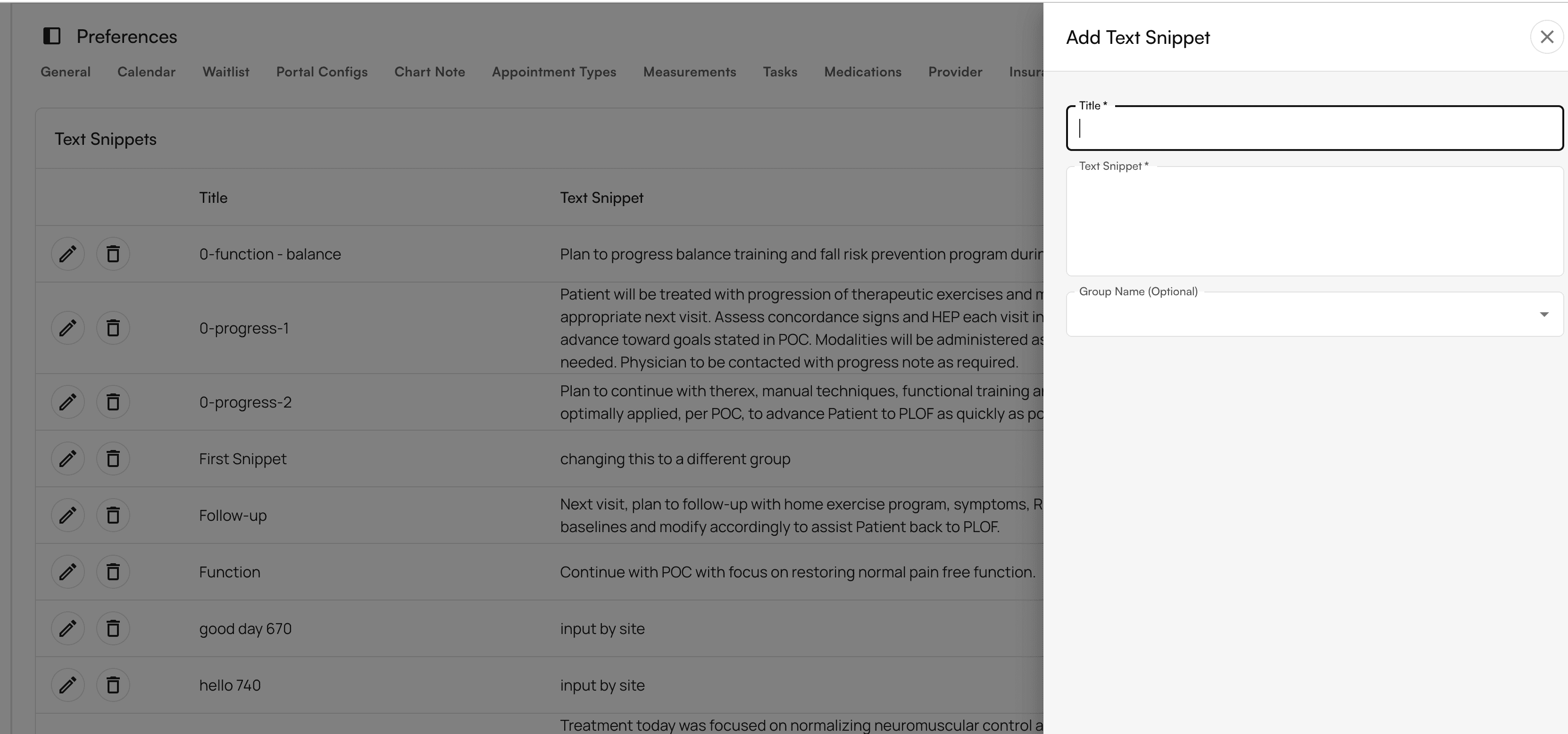Close the Add Text Snippet panel
This screenshot has width=1568, height=734.
coord(1546,36)
